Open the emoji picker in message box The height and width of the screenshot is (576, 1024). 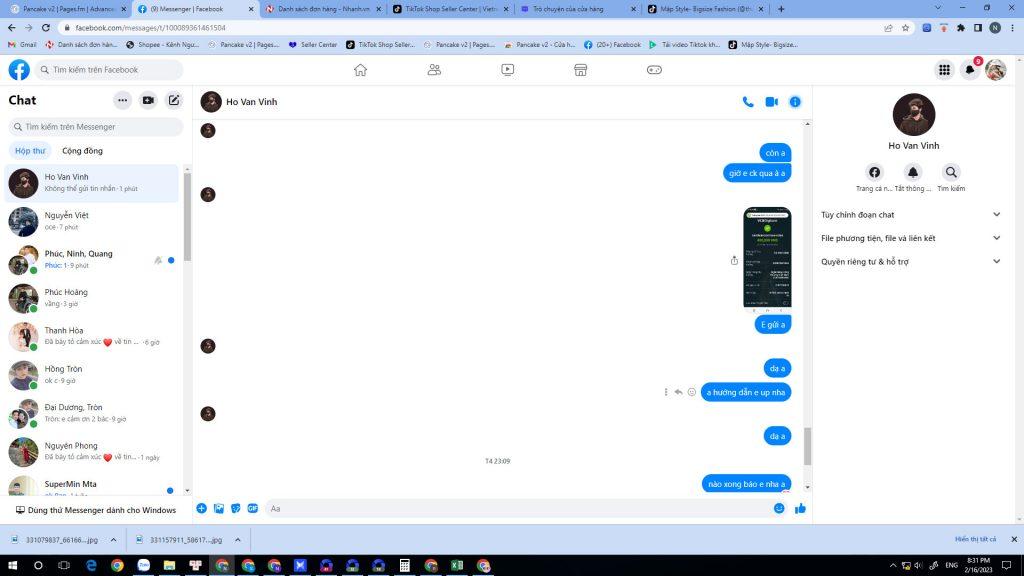pyautogui.click(x=779, y=508)
